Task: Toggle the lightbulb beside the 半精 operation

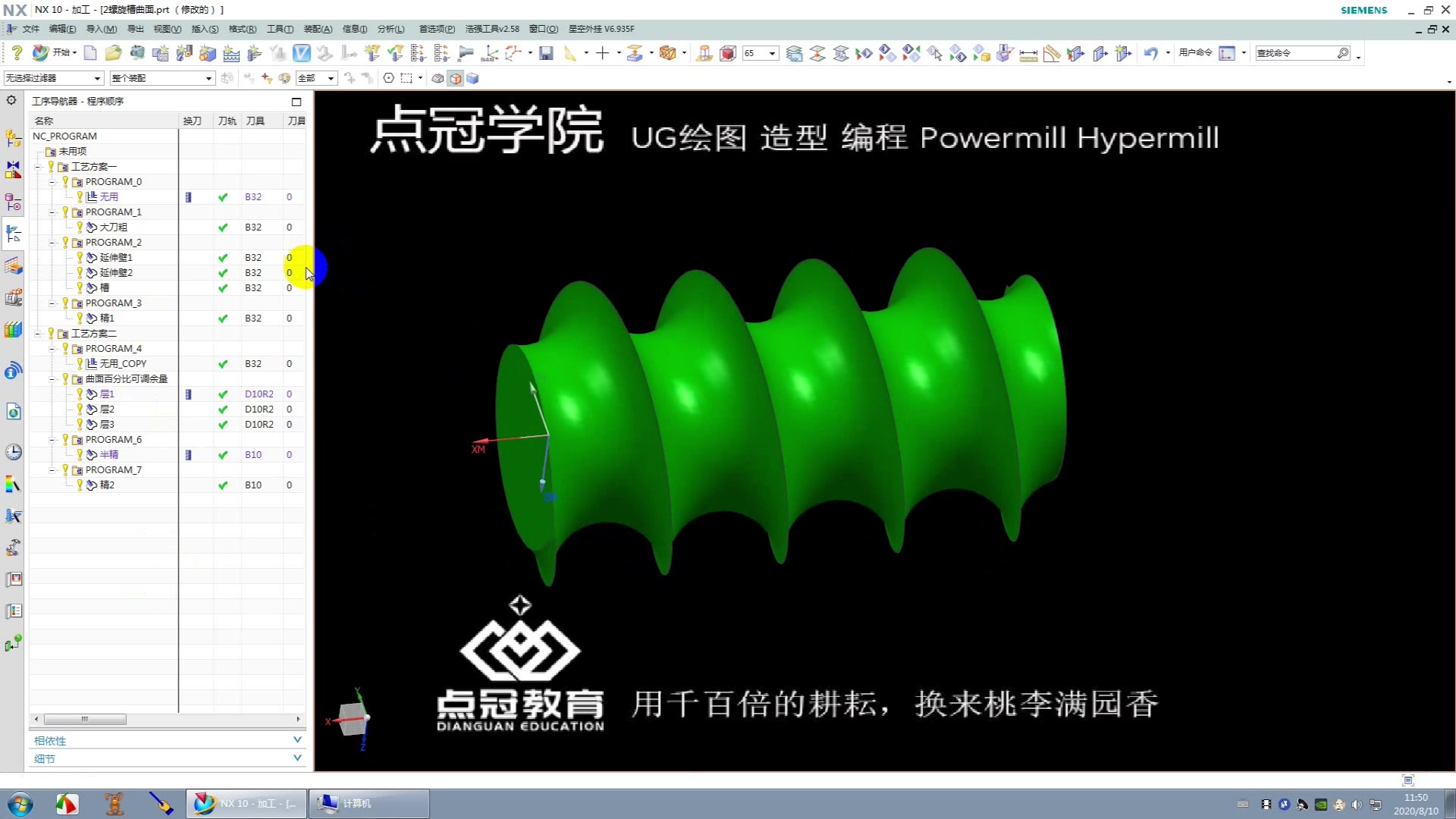Action: coord(81,454)
